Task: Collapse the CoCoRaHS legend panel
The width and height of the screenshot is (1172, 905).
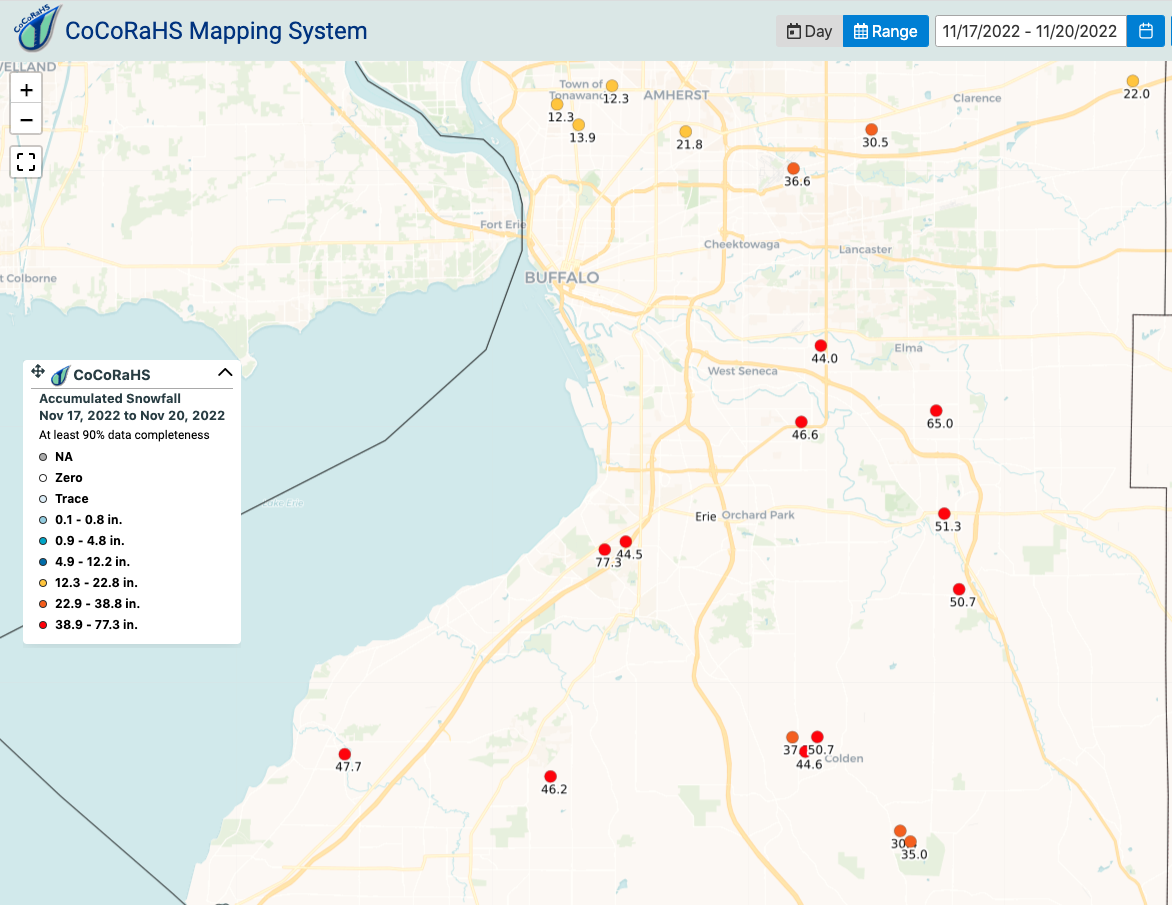Action: pyautogui.click(x=225, y=373)
